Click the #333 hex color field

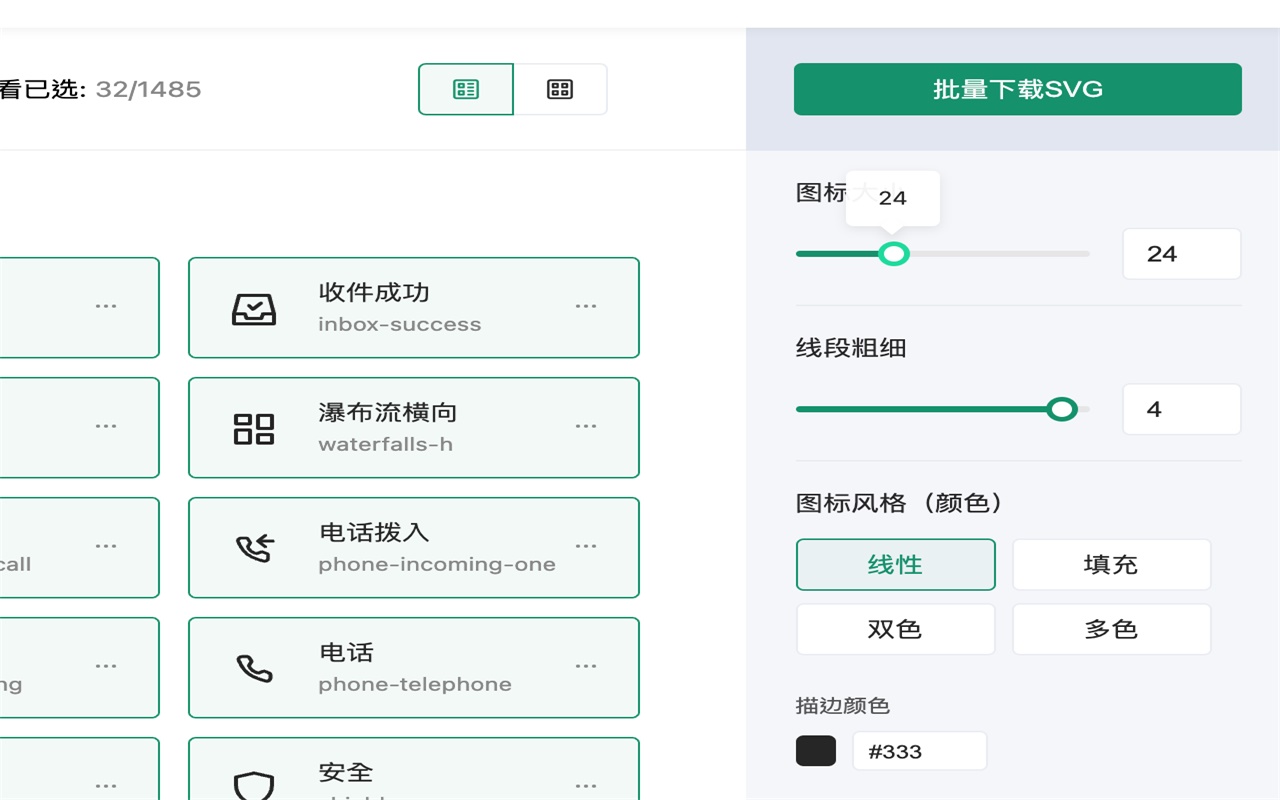(920, 751)
